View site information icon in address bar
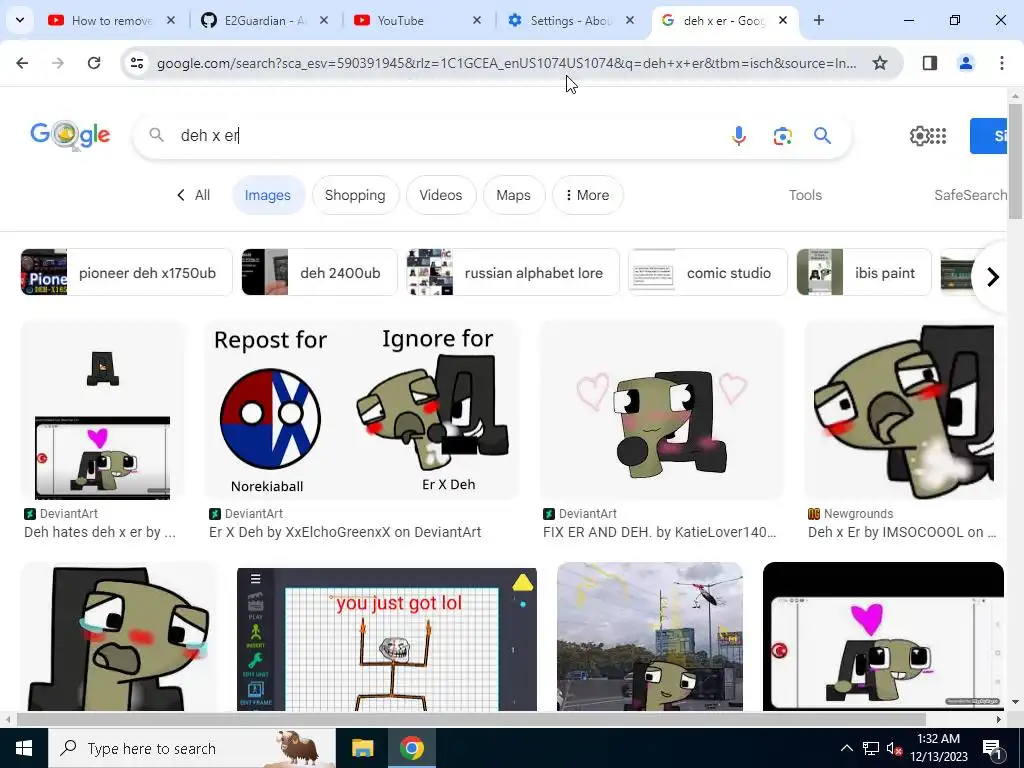 tap(137, 63)
